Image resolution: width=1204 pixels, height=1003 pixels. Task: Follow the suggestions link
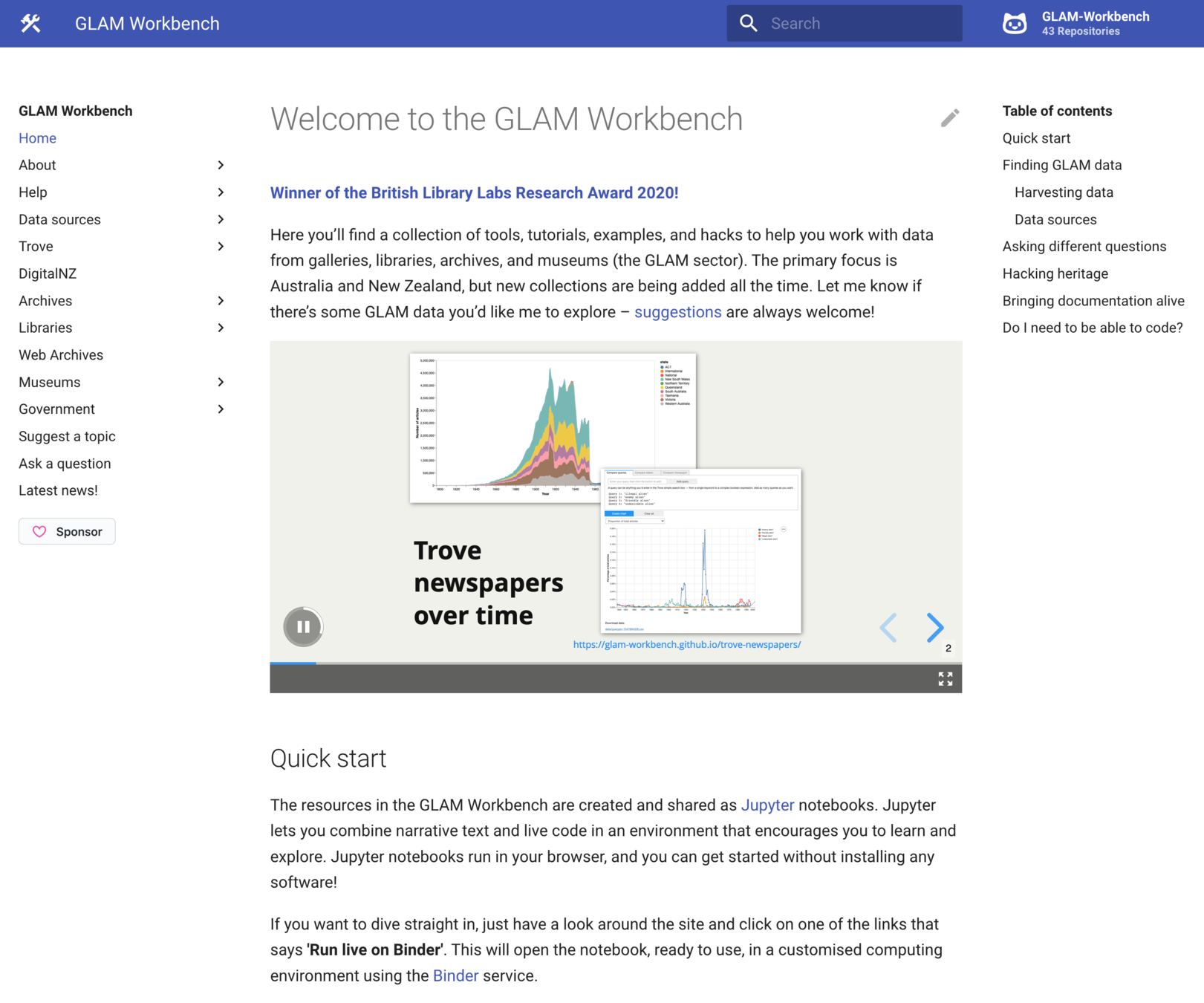coord(677,312)
